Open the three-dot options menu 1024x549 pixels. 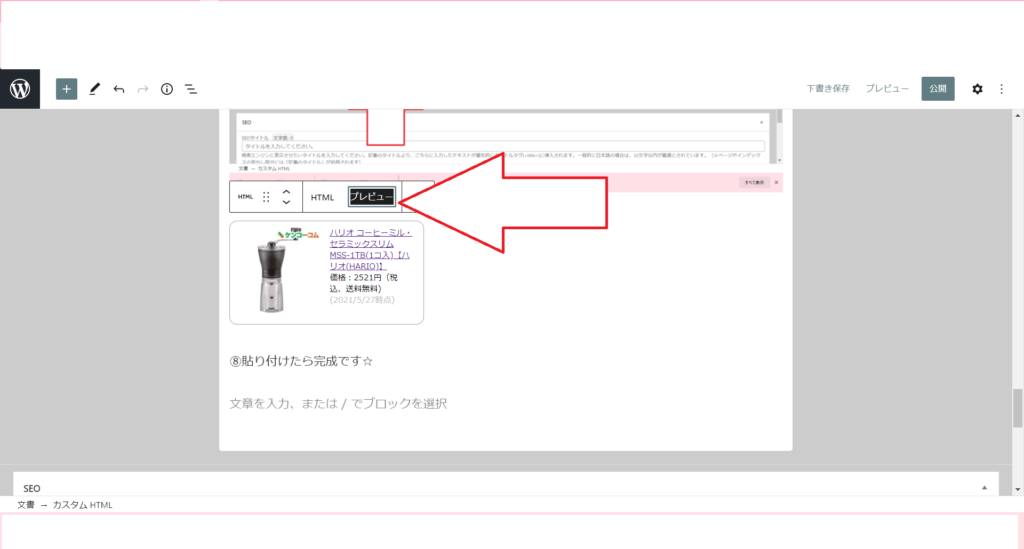tap(1001, 89)
